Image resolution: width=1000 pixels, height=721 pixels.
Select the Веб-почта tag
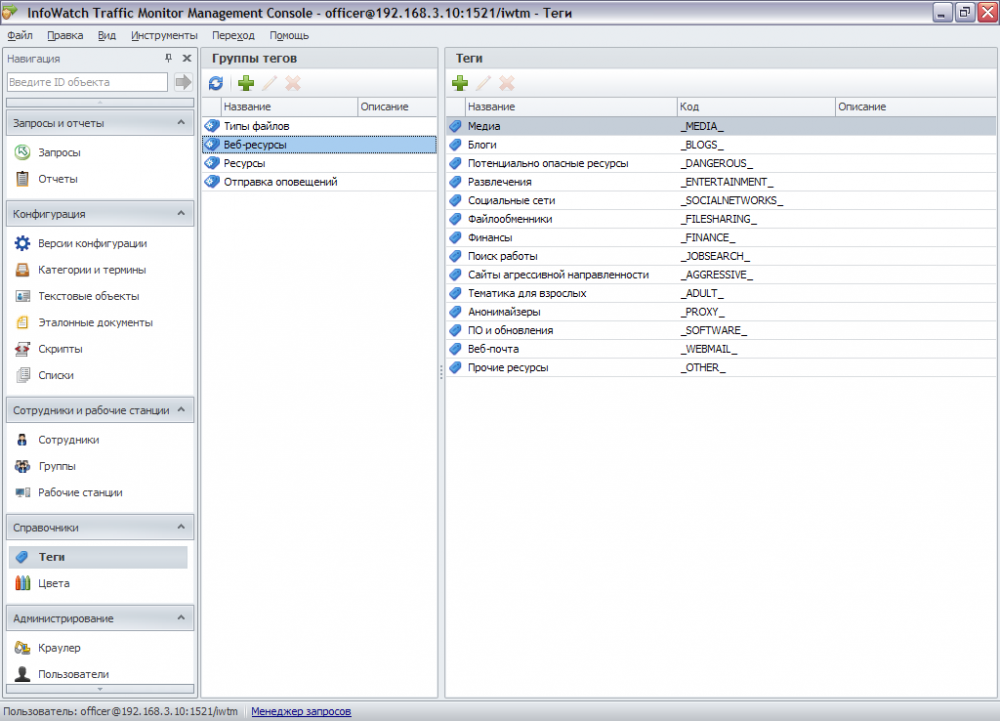pyautogui.click(x=721, y=349)
